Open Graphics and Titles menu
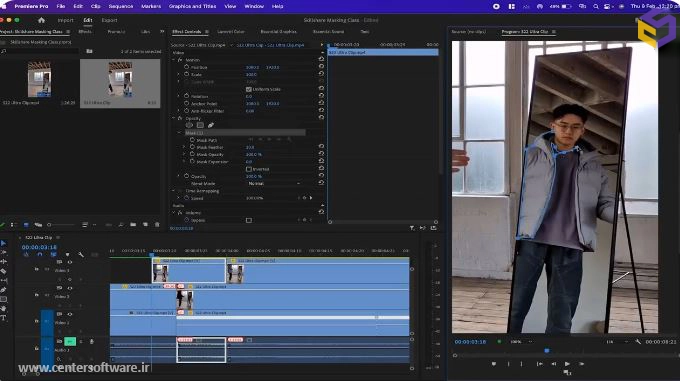680x381 pixels. coord(192,7)
